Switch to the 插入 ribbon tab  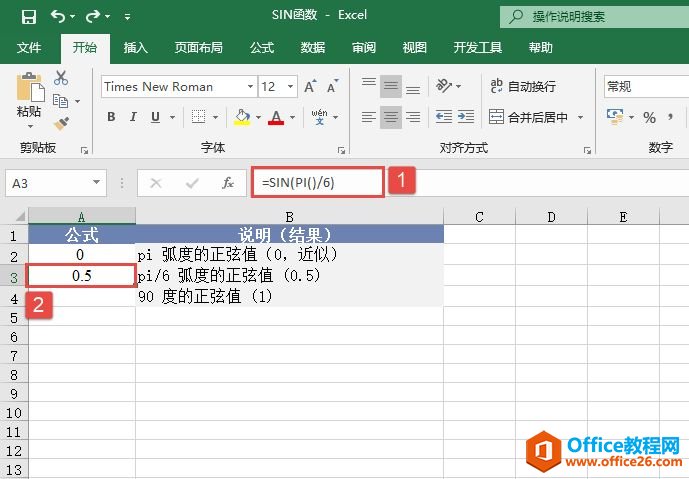pyautogui.click(x=135, y=47)
